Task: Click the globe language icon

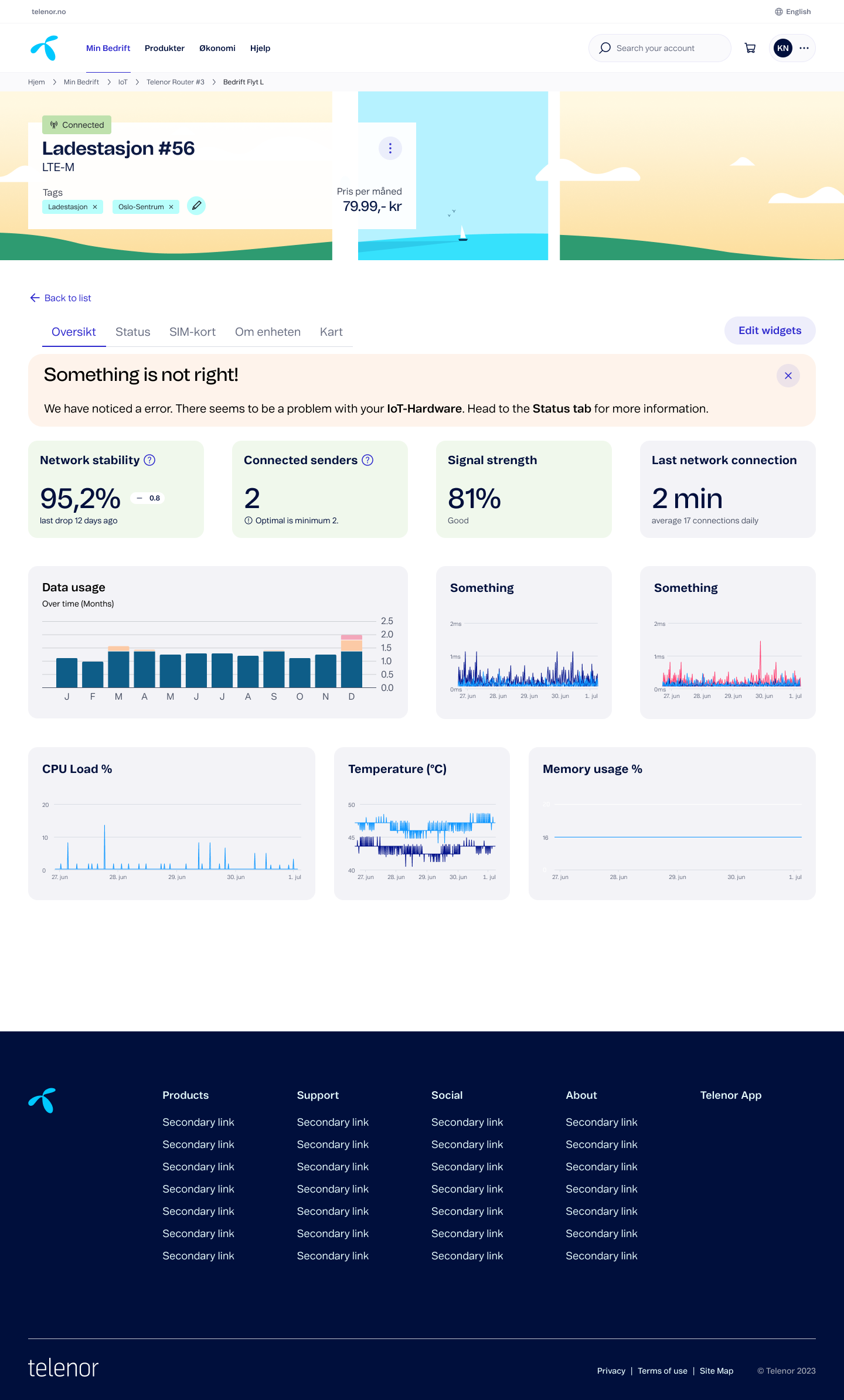Action: (779, 12)
